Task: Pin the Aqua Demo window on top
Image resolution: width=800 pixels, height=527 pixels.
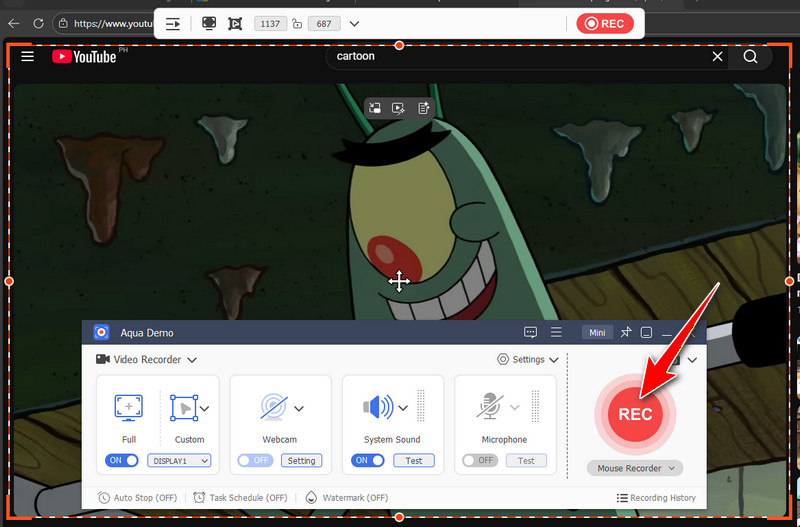Action: pyautogui.click(x=626, y=333)
